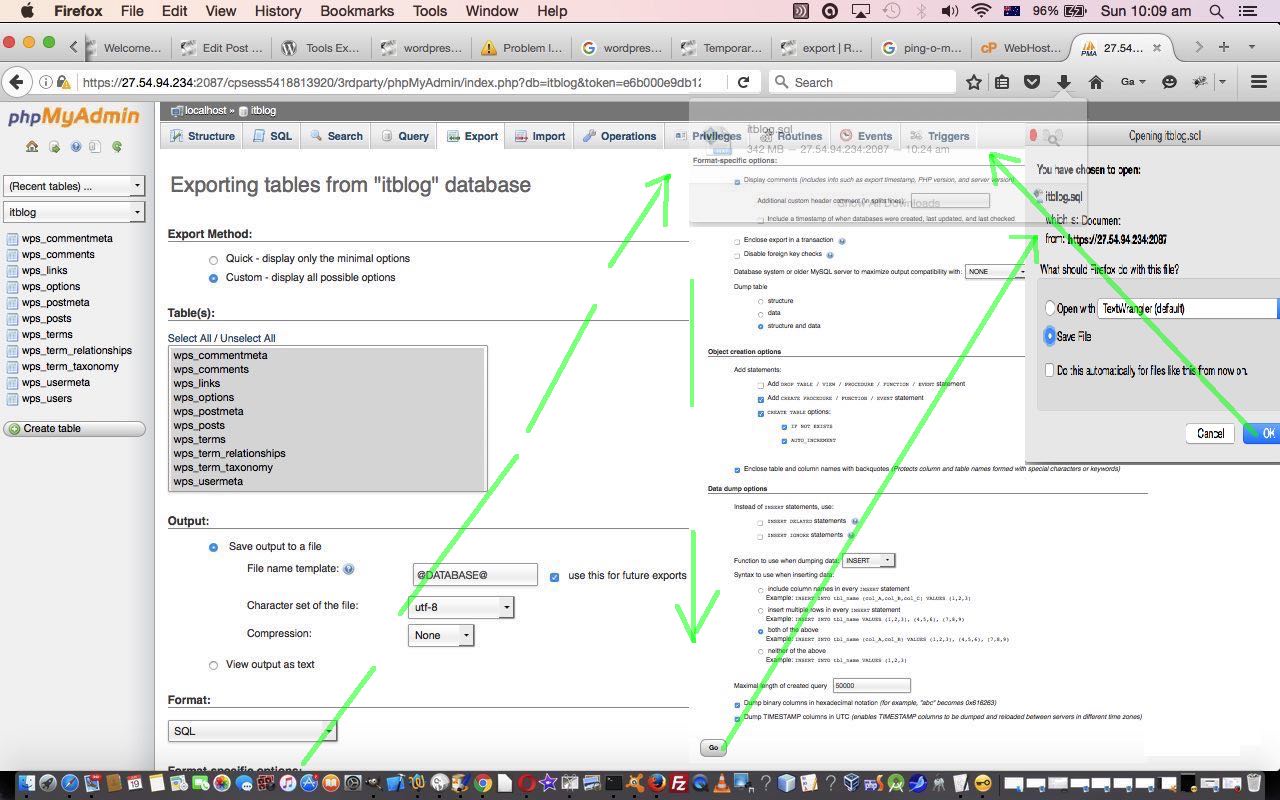The image size is (1280, 800).
Task: Click Firefox back arrow button
Action: tap(16, 82)
